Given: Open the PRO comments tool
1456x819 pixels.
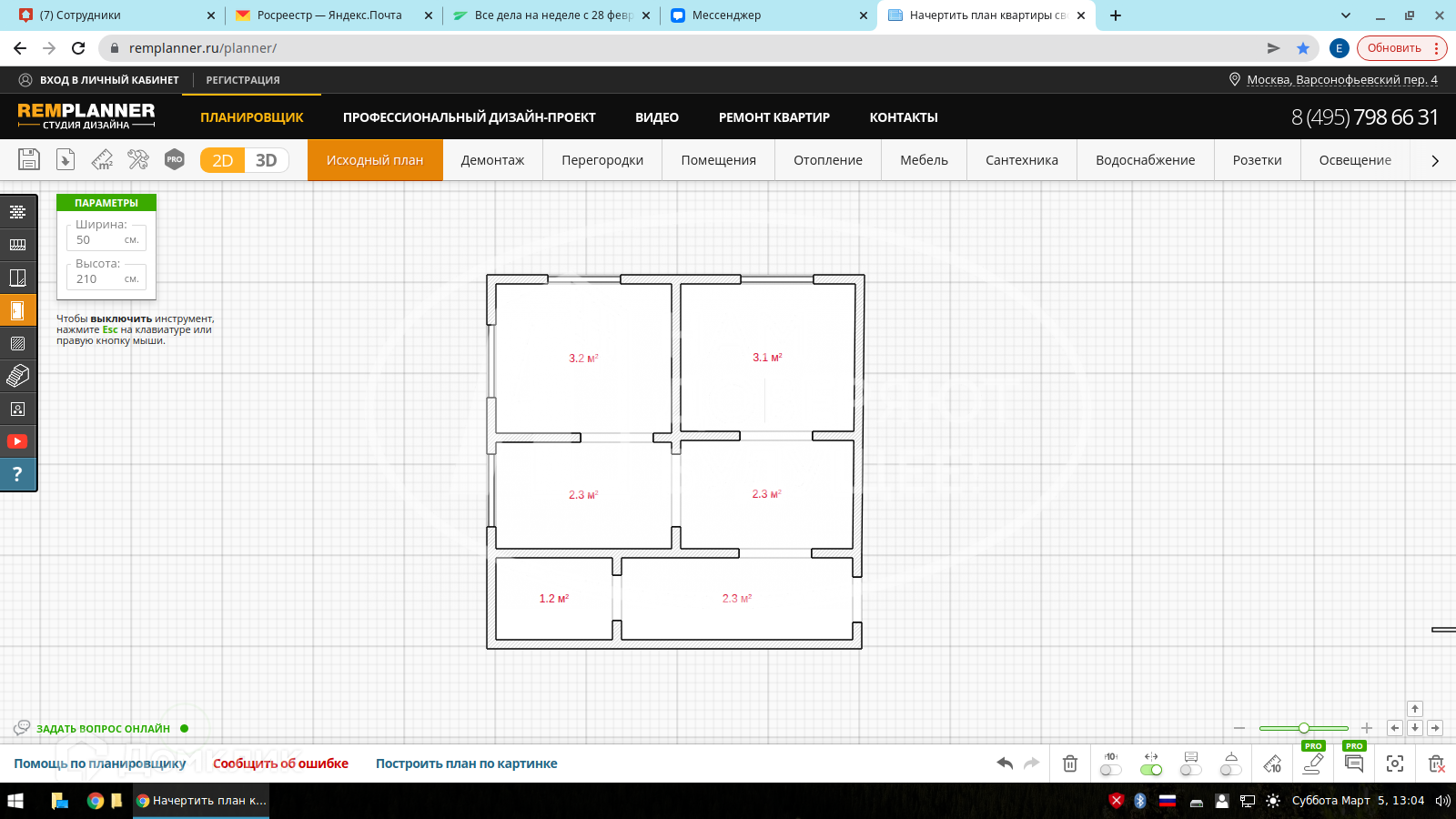Looking at the screenshot, I should click(x=1354, y=763).
